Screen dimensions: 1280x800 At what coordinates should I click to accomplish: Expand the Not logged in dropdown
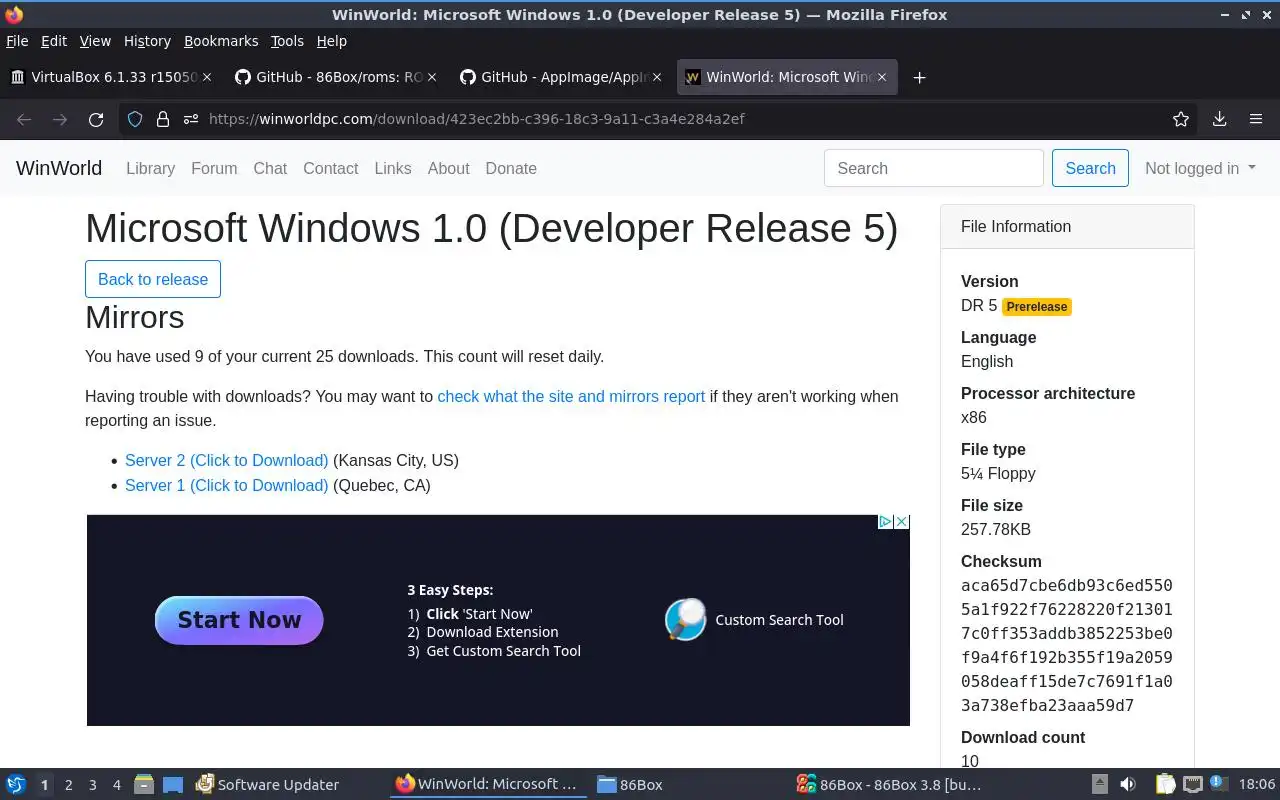[x=1200, y=168]
